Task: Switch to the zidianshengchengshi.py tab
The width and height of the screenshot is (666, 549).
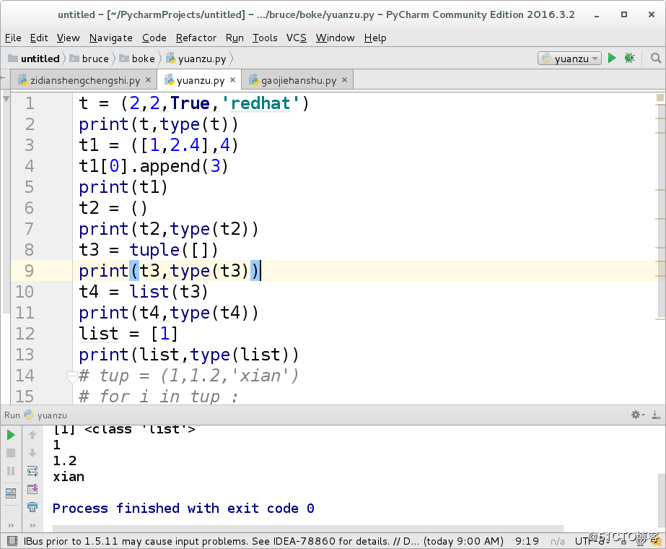Action: coord(85,80)
